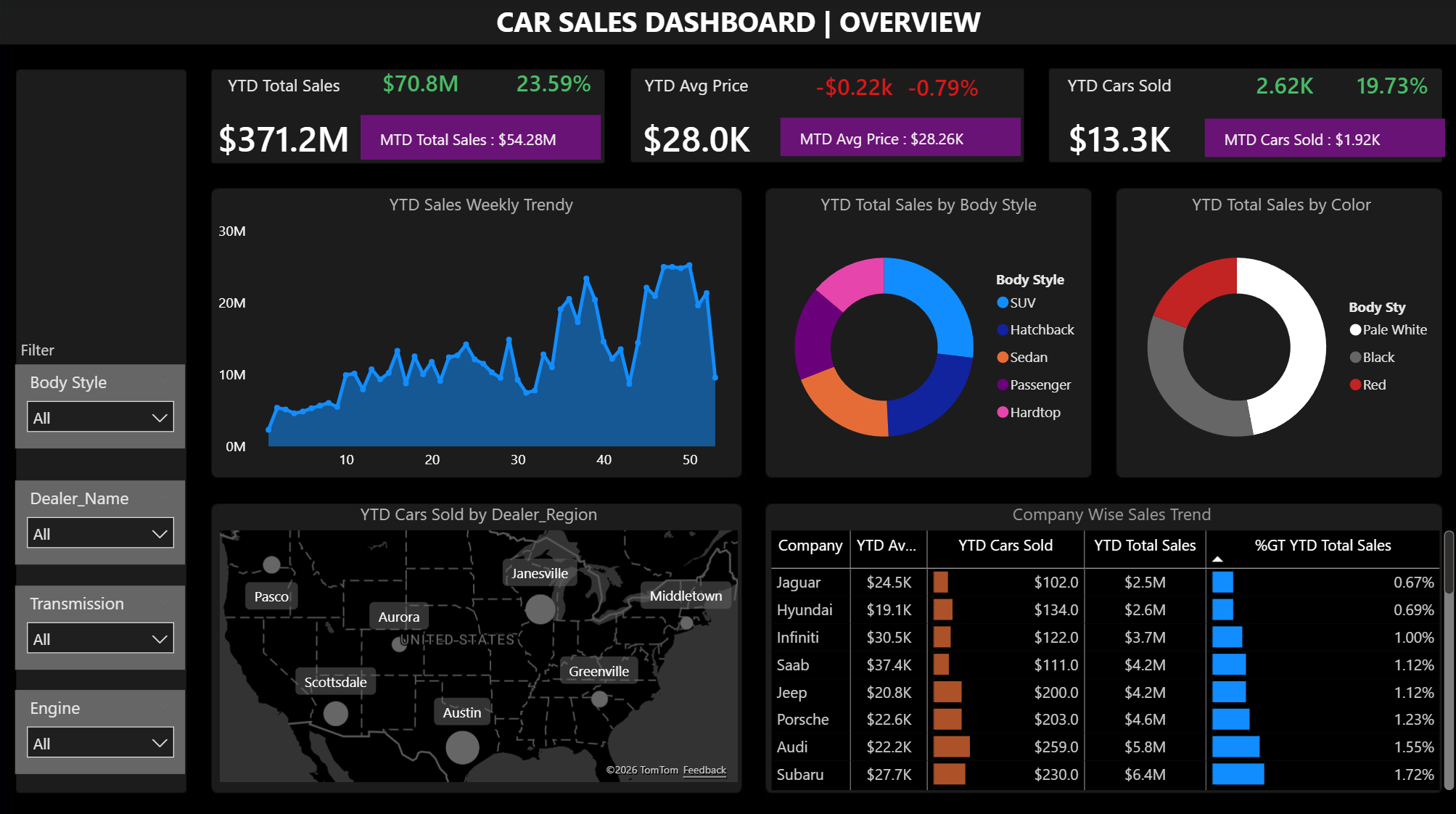The height and width of the screenshot is (814, 1456).
Task: Click the Company Wise Sales Trend title
Action: tap(1111, 514)
